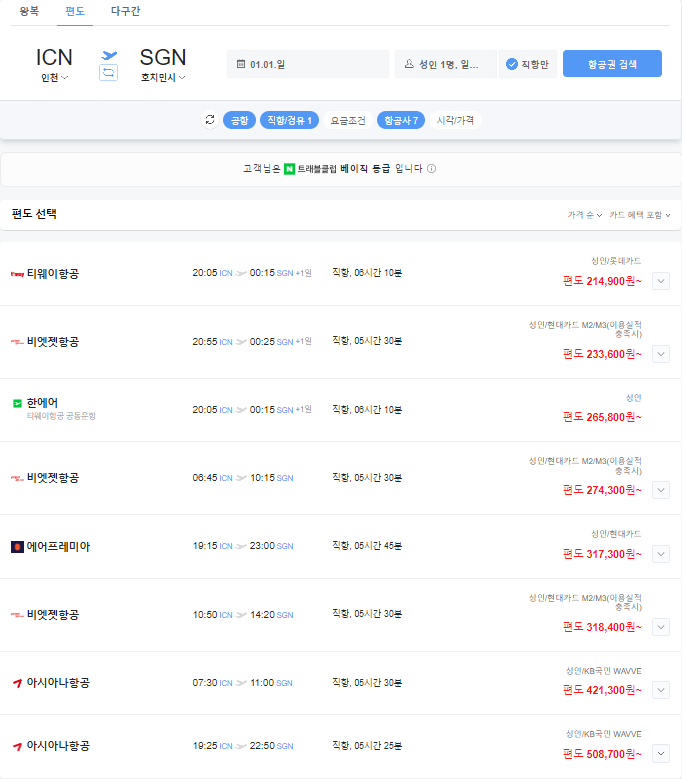This screenshot has height=779, width=682.
Task: Open the 요금조건 fare condition filter
Action: 348,120
